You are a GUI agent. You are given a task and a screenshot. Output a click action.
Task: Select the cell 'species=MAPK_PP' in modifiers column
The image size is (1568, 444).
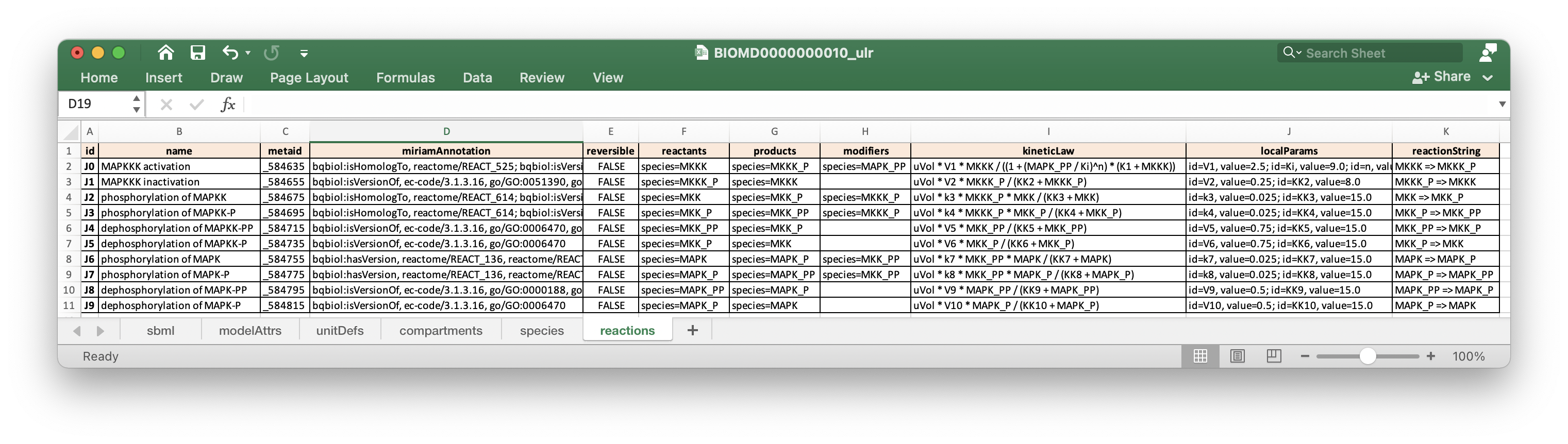click(x=865, y=166)
